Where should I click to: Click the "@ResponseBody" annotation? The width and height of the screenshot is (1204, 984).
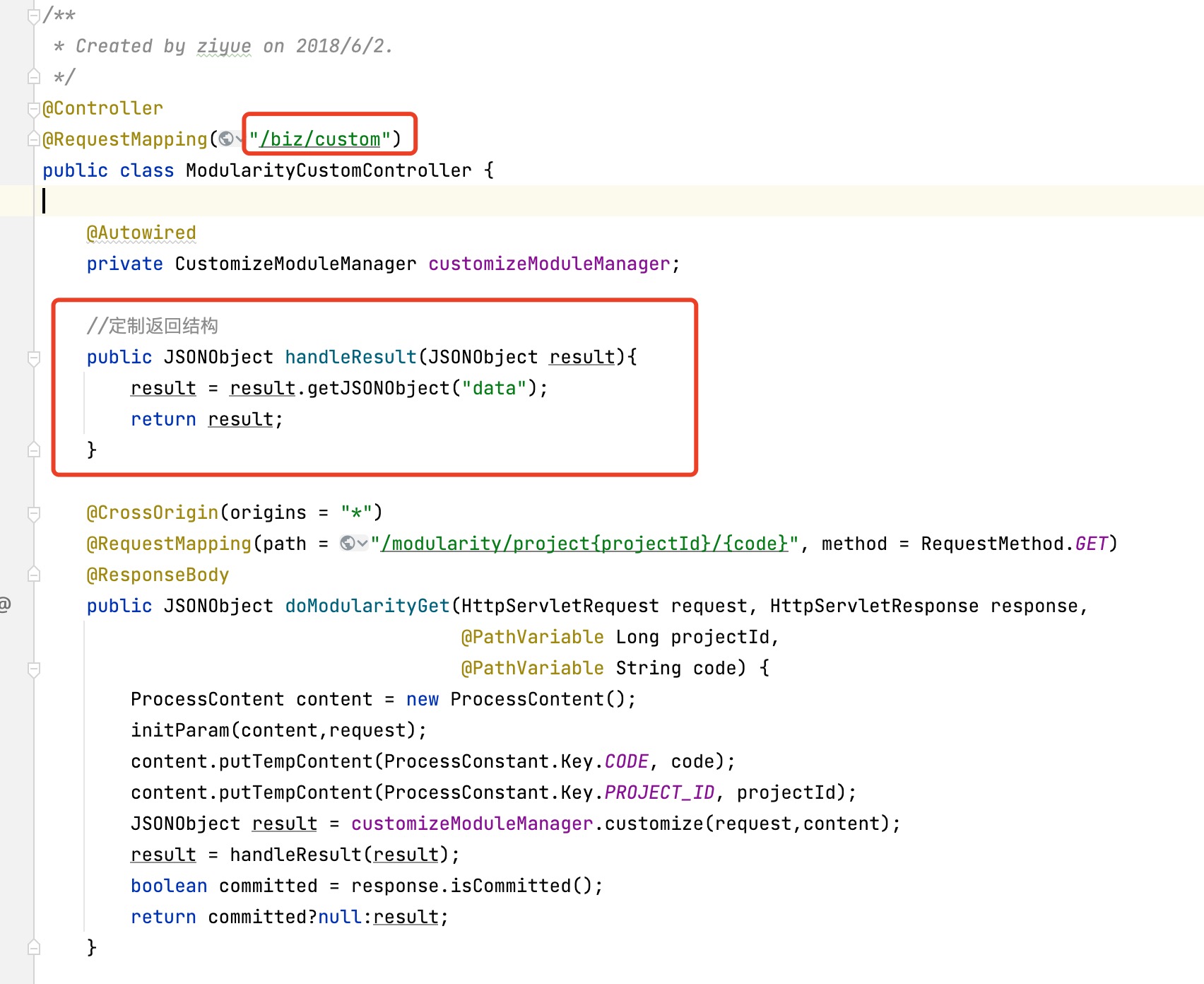[158, 575]
